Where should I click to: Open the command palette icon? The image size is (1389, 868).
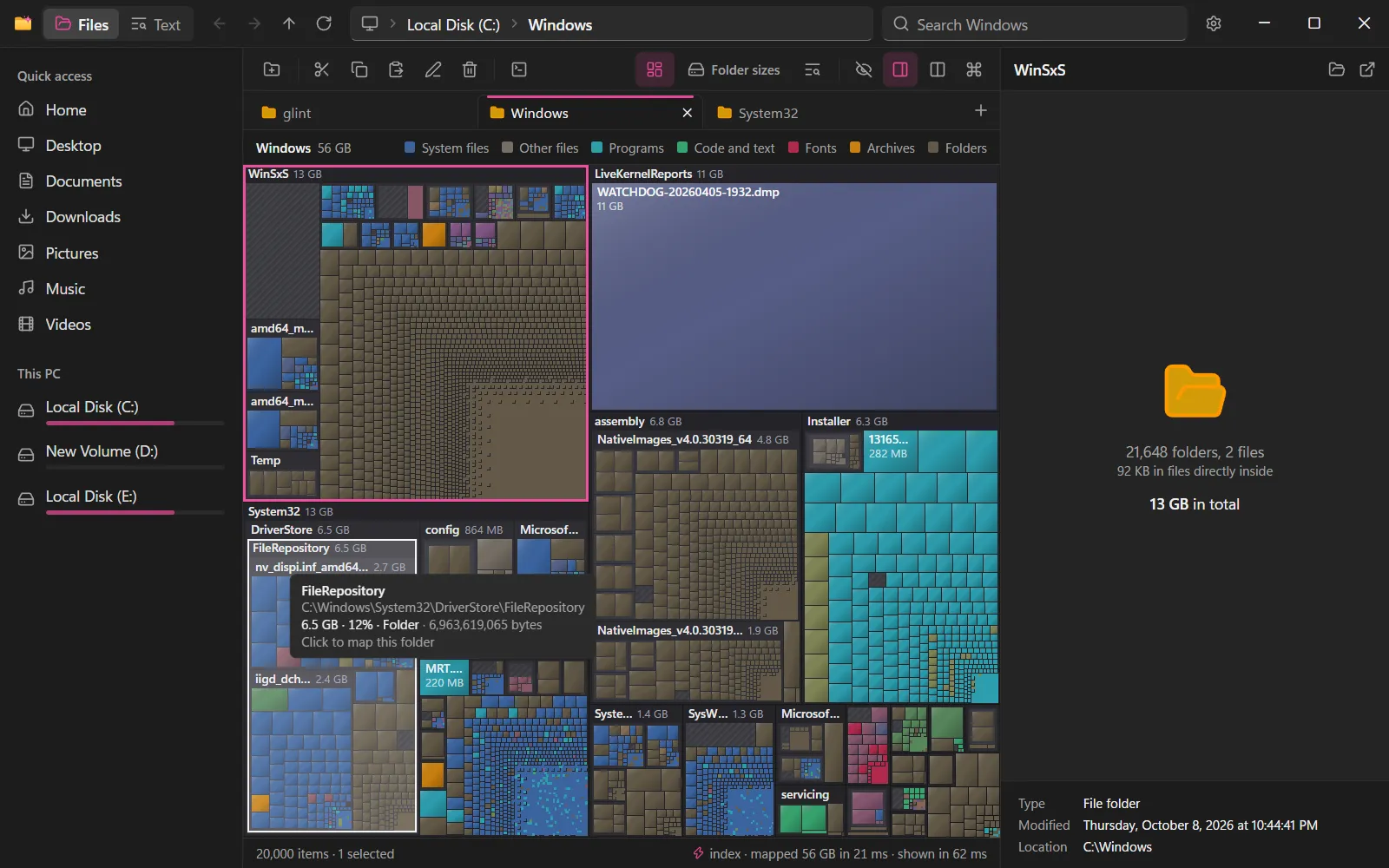coord(974,69)
